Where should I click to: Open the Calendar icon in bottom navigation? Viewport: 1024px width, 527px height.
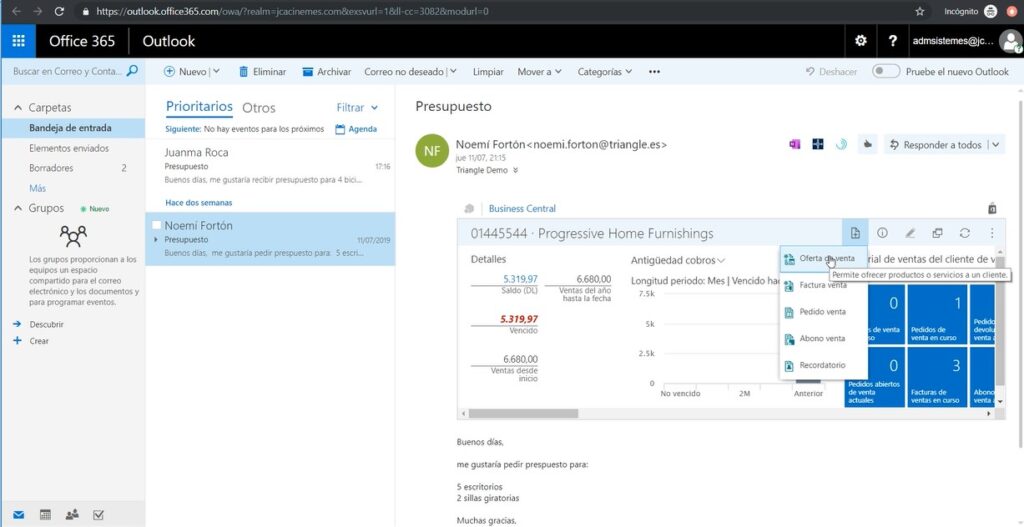45,514
